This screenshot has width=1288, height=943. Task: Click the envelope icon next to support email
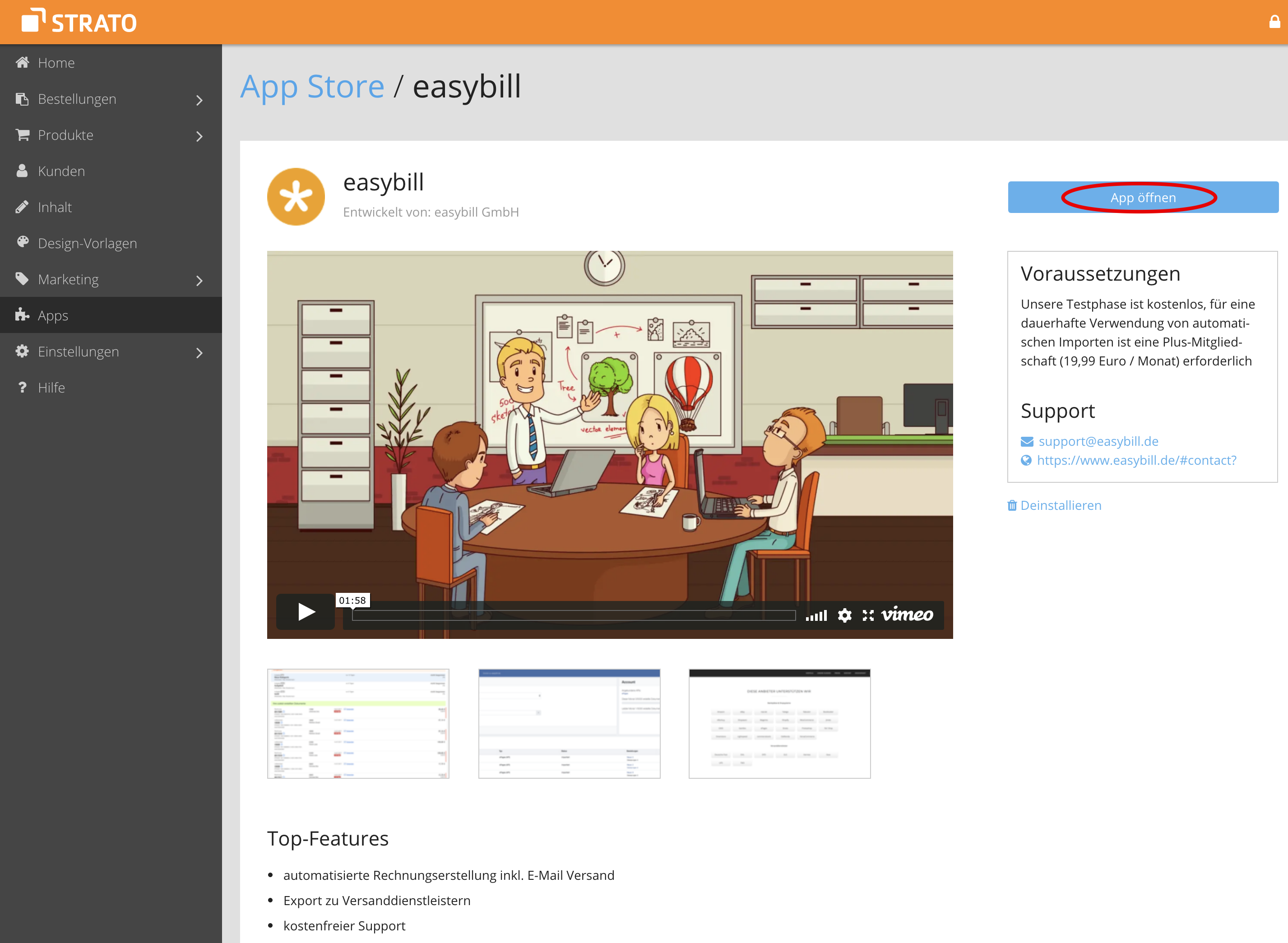click(1027, 442)
